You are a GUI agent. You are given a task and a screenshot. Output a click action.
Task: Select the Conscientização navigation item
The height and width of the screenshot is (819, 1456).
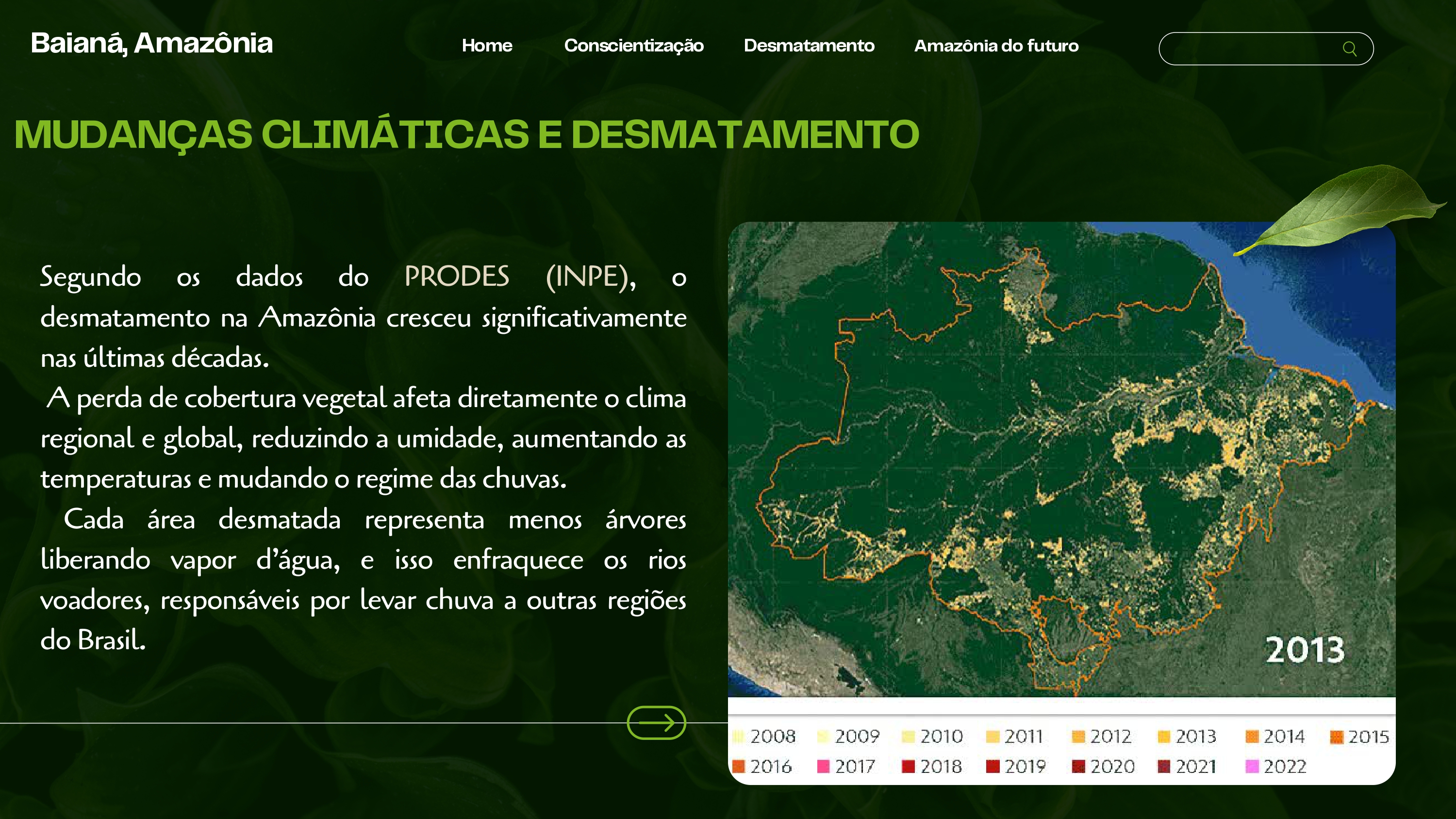tap(634, 46)
